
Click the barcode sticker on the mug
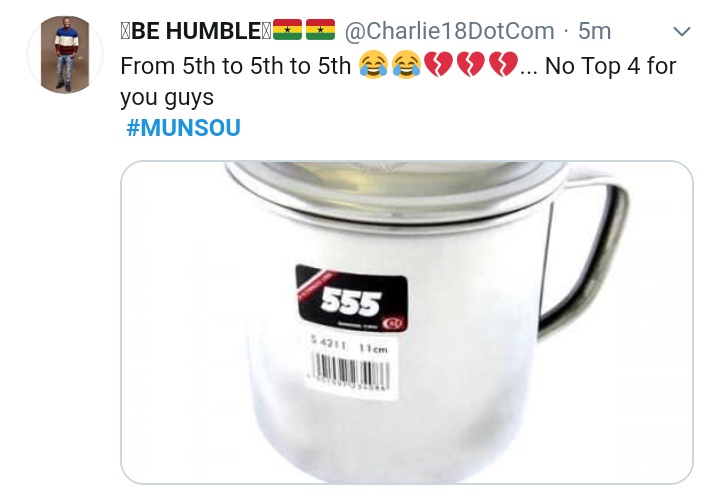[x=352, y=364]
